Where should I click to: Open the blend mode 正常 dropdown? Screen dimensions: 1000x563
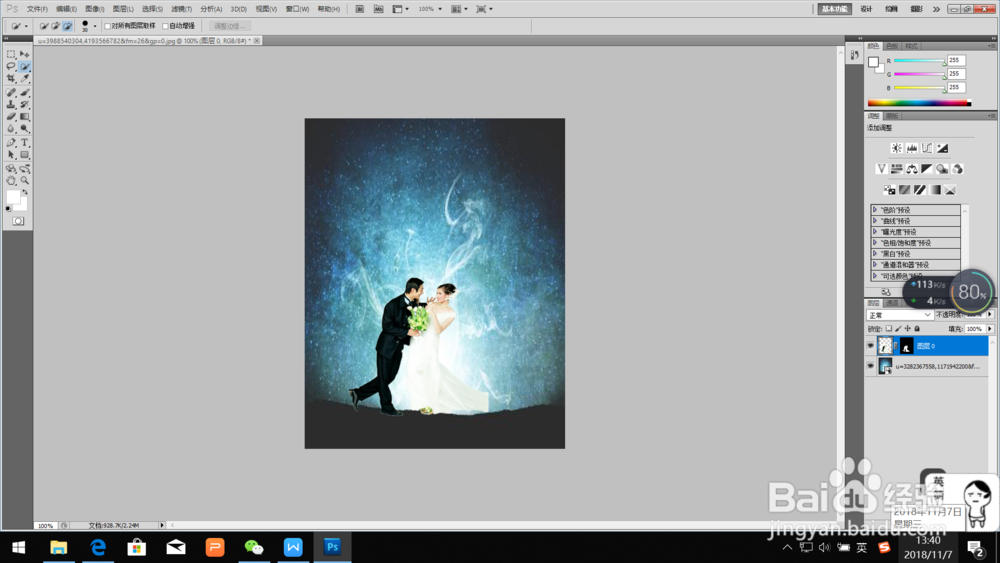(x=900, y=315)
